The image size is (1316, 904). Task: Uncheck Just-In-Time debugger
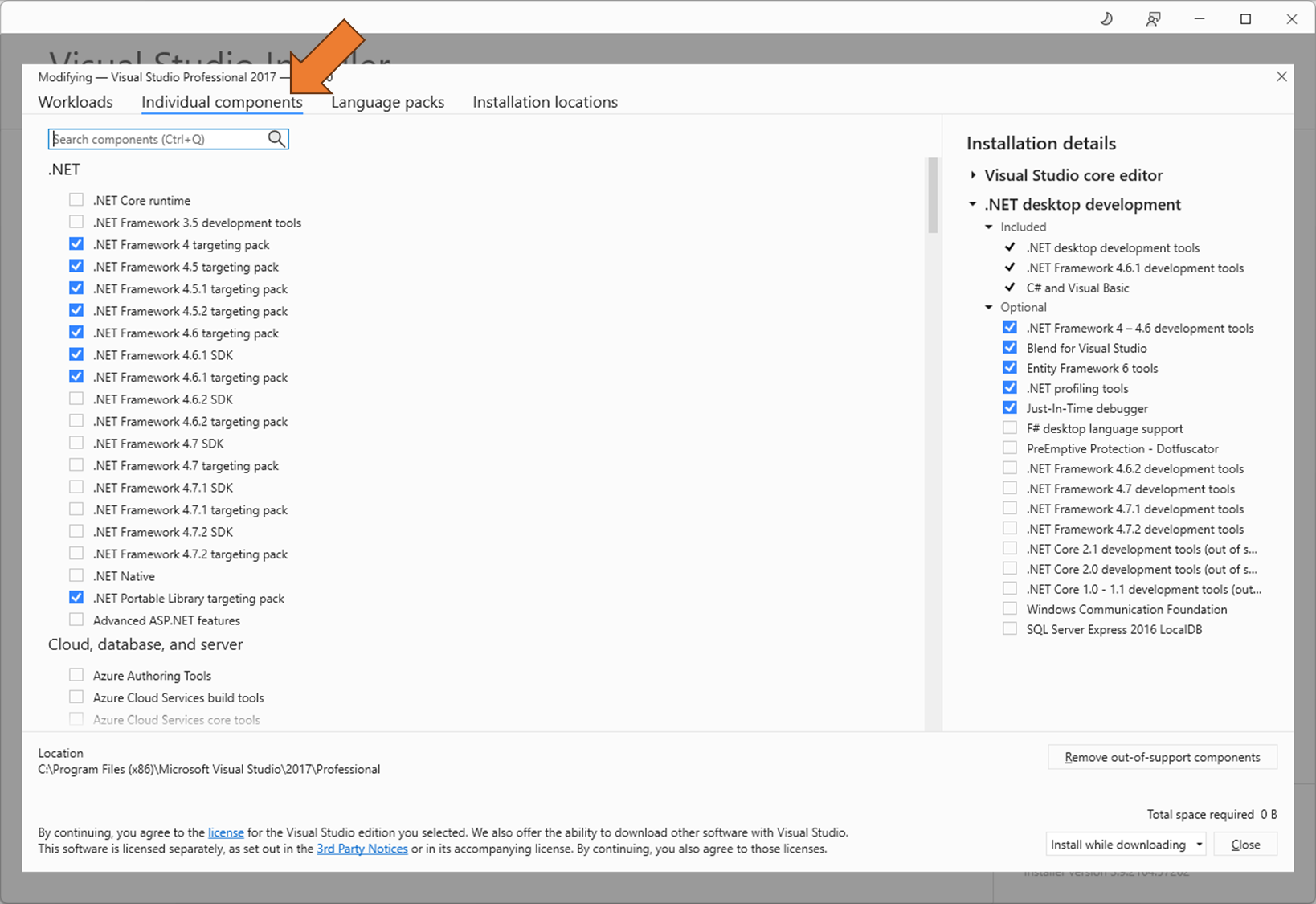point(1010,407)
